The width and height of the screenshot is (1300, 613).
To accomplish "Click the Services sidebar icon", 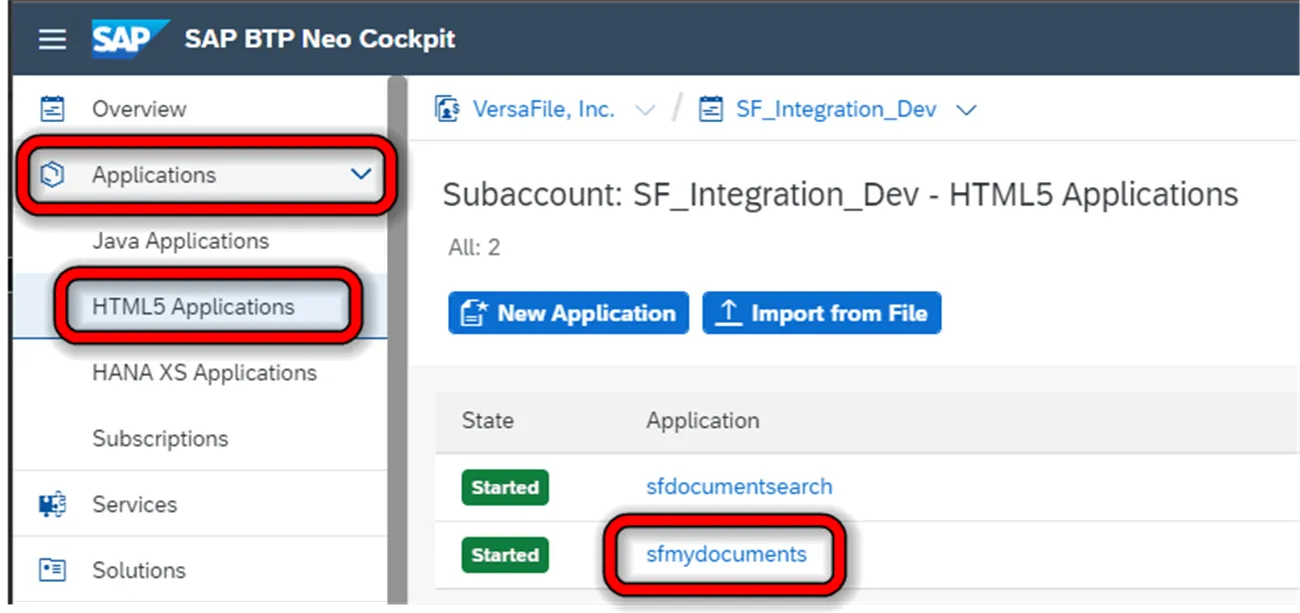I will tap(51, 504).
